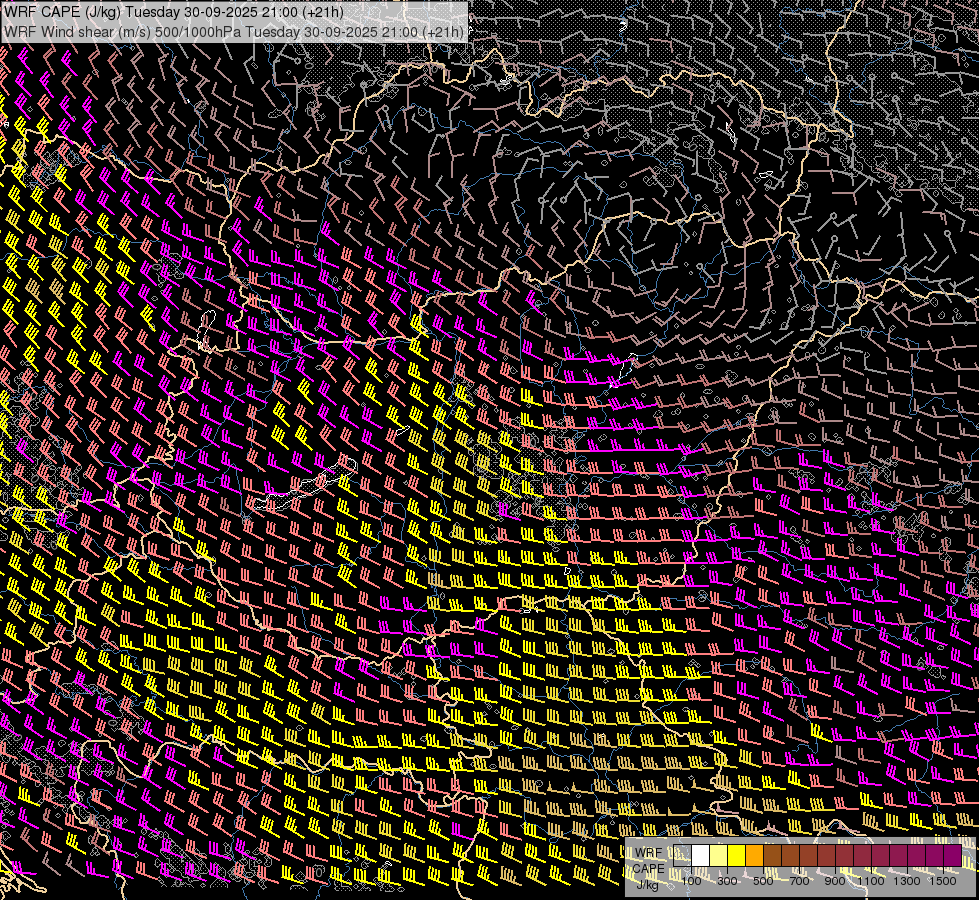Pick the bright yellow CAPE legend swatch
Image resolution: width=979 pixels, height=900 pixels.
click(x=737, y=856)
